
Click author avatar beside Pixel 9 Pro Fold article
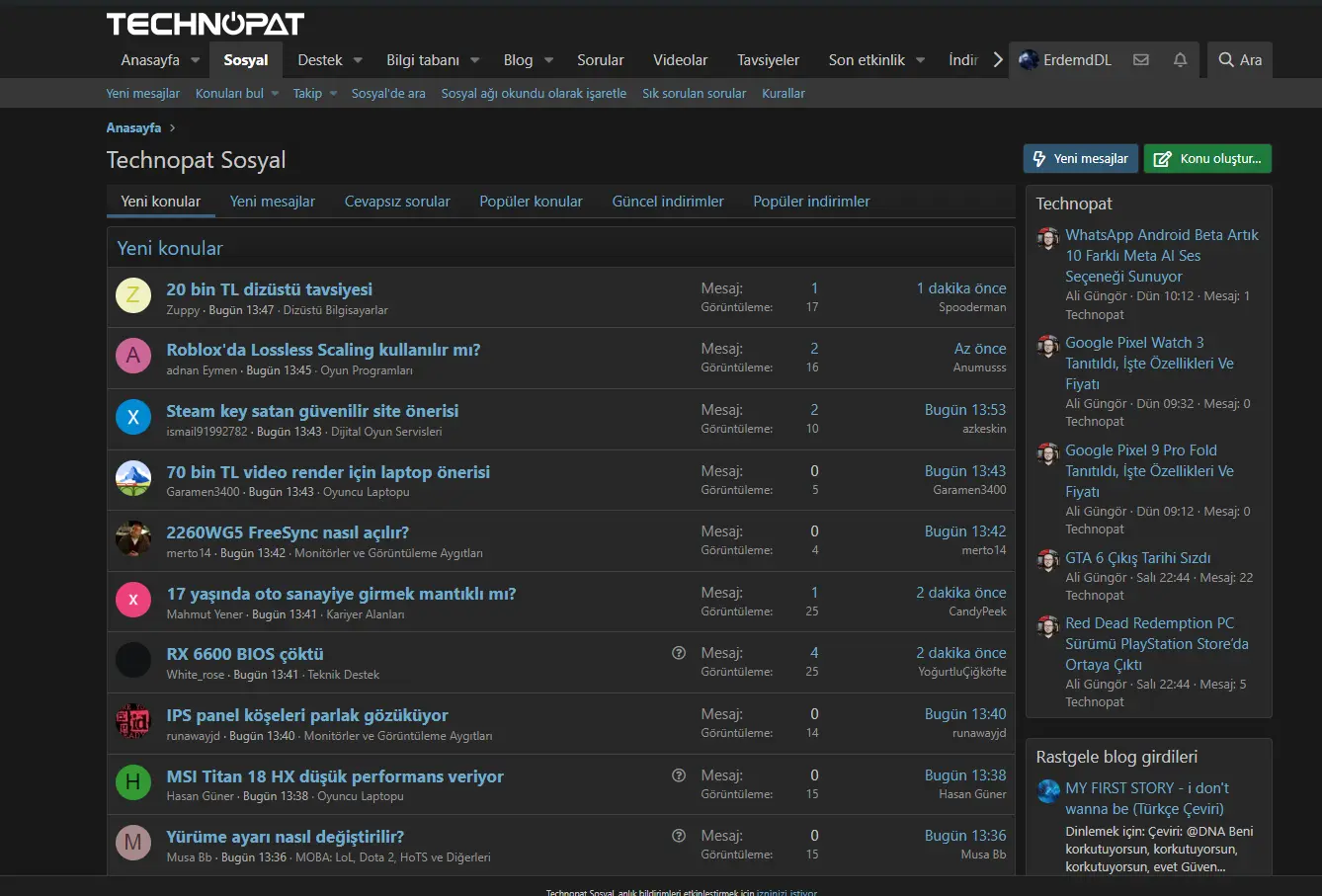click(x=1047, y=453)
